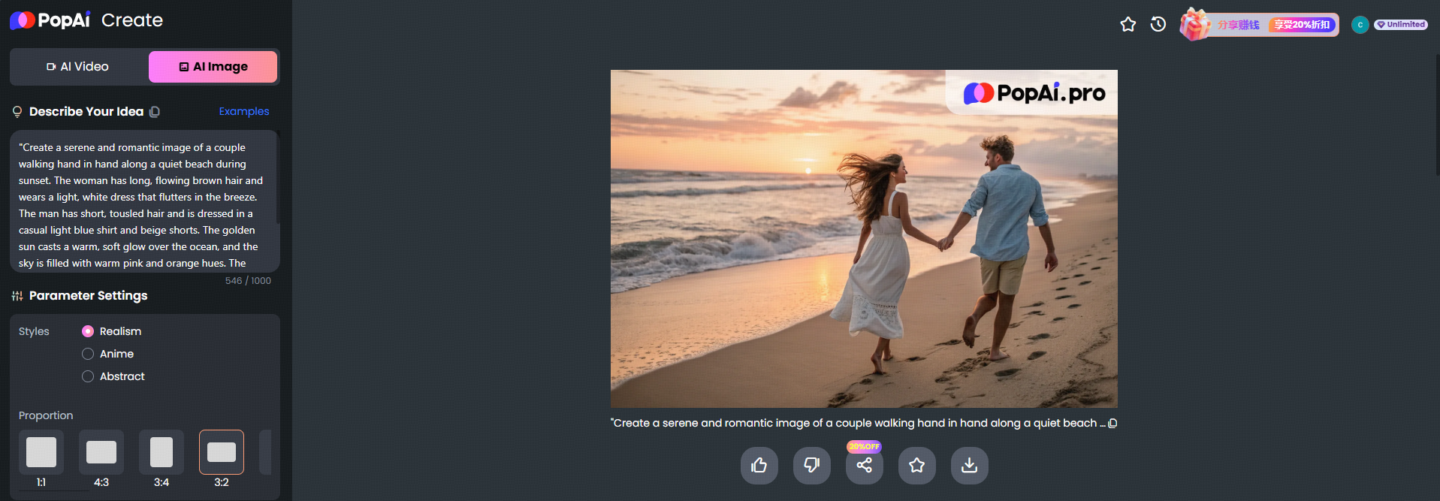Open the history clock icon

[1158, 24]
